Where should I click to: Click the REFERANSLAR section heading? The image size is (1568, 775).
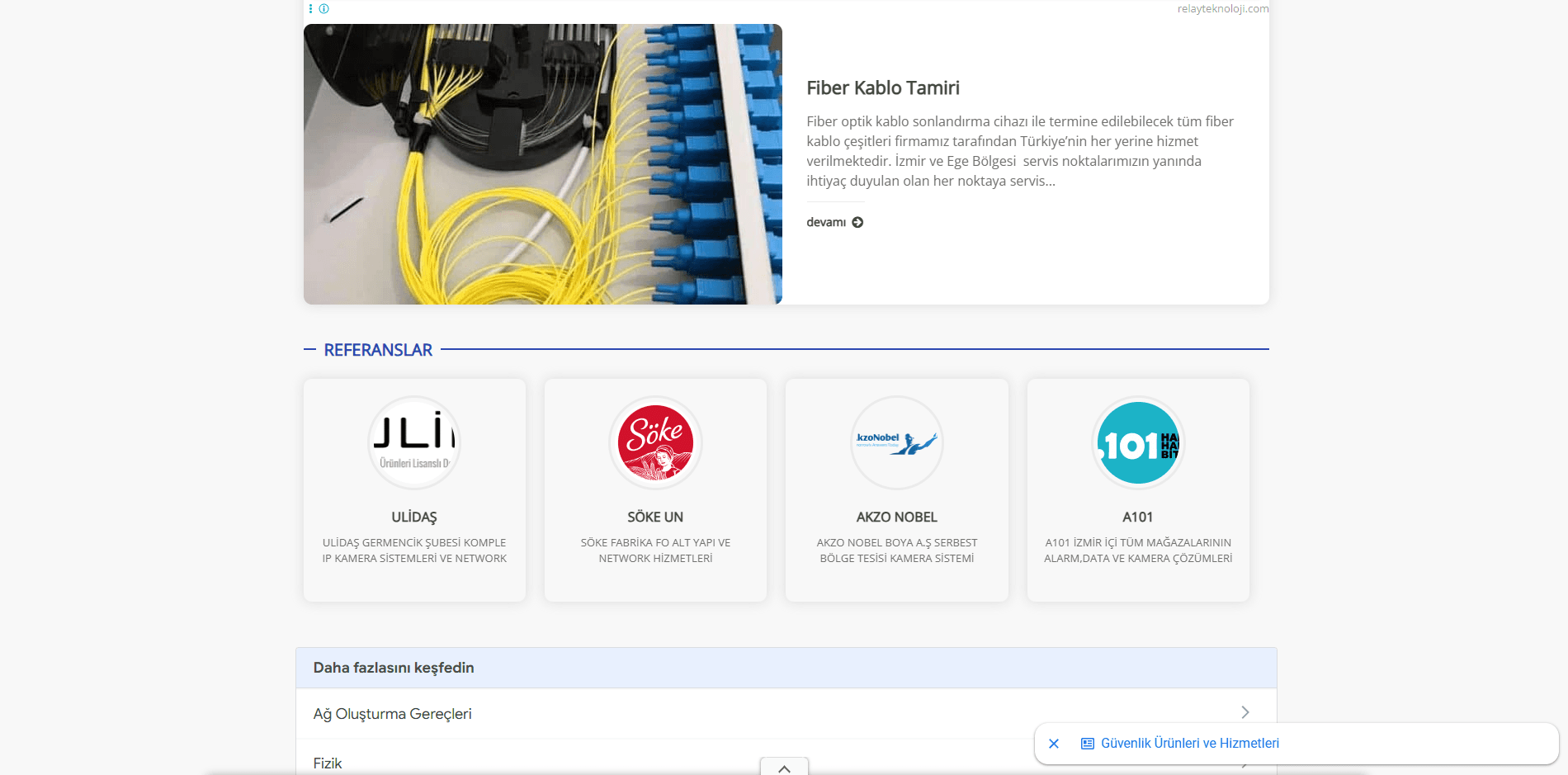coord(378,350)
